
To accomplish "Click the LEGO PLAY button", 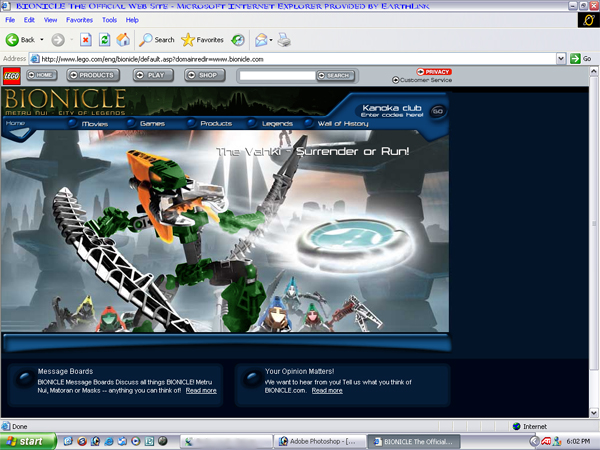I will point(153,75).
